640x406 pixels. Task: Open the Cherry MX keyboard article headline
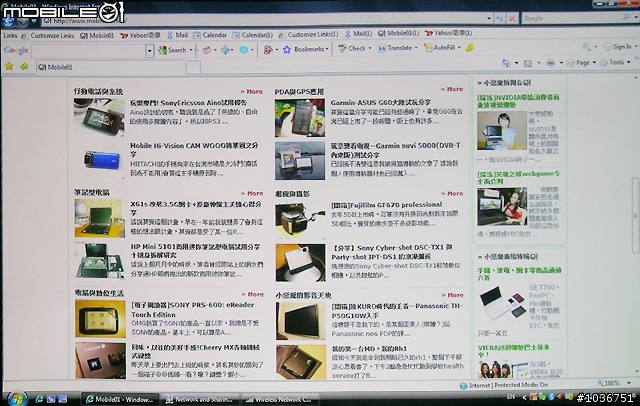(196, 351)
